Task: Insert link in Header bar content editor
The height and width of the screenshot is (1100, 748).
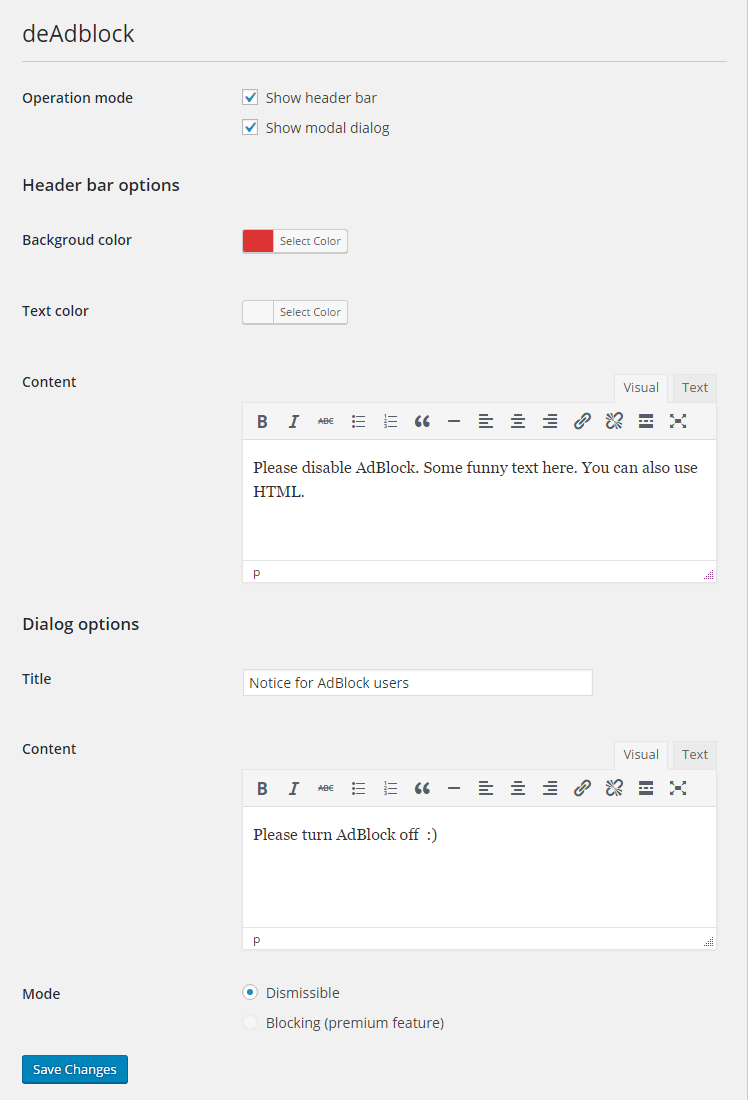Action: [582, 422]
